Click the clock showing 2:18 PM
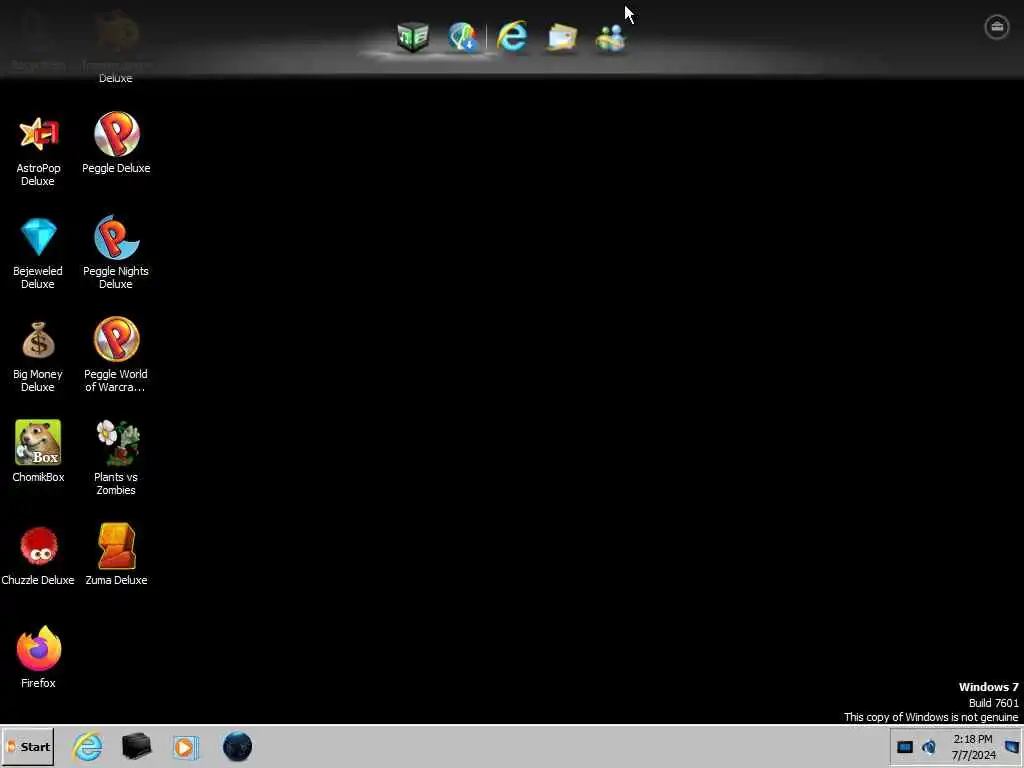Image resolution: width=1024 pixels, height=768 pixels. pyautogui.click(x=973, y=747)
